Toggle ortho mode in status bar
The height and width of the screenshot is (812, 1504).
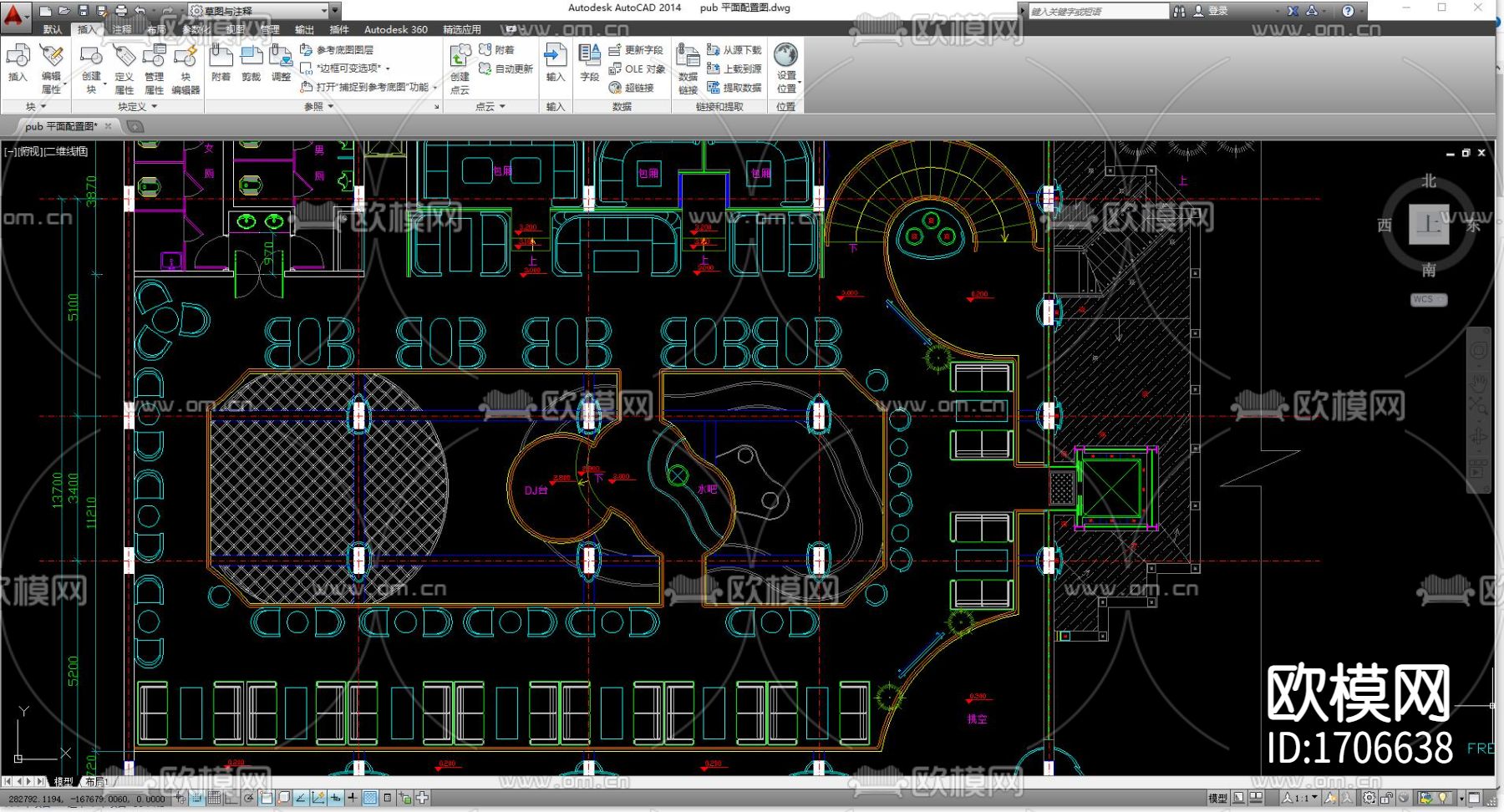(231, 798)
